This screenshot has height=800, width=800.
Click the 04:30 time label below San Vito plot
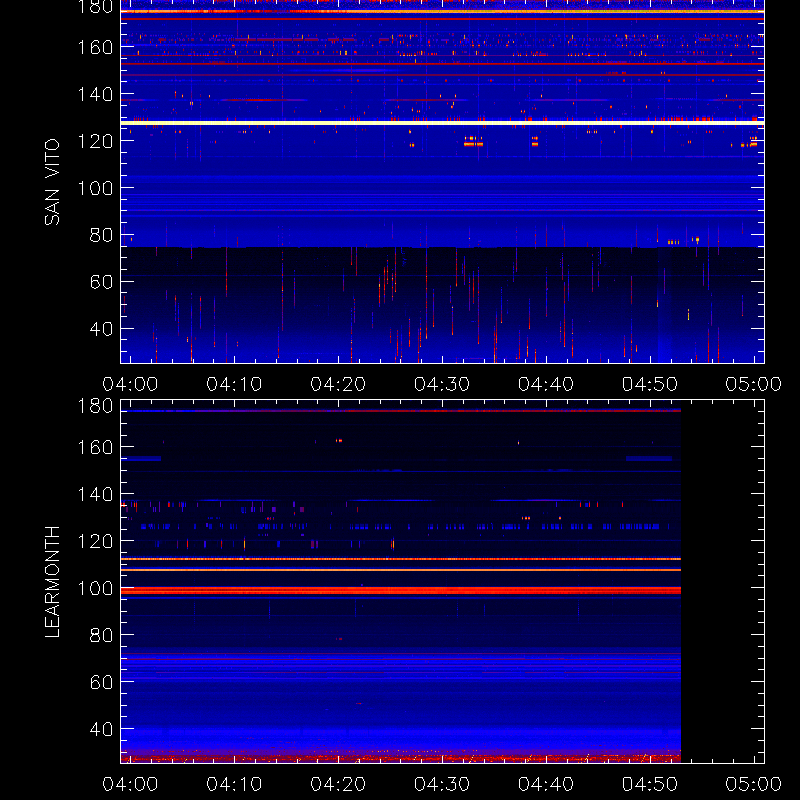(x=442, y=384)
